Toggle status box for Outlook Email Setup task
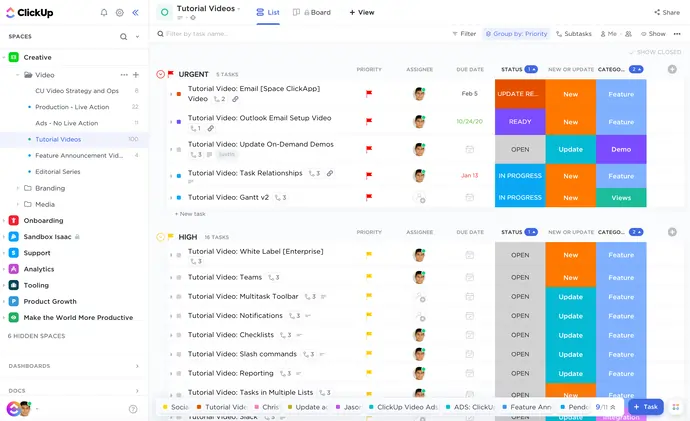This screenshot has height=421, width=690. click(179, 122)
